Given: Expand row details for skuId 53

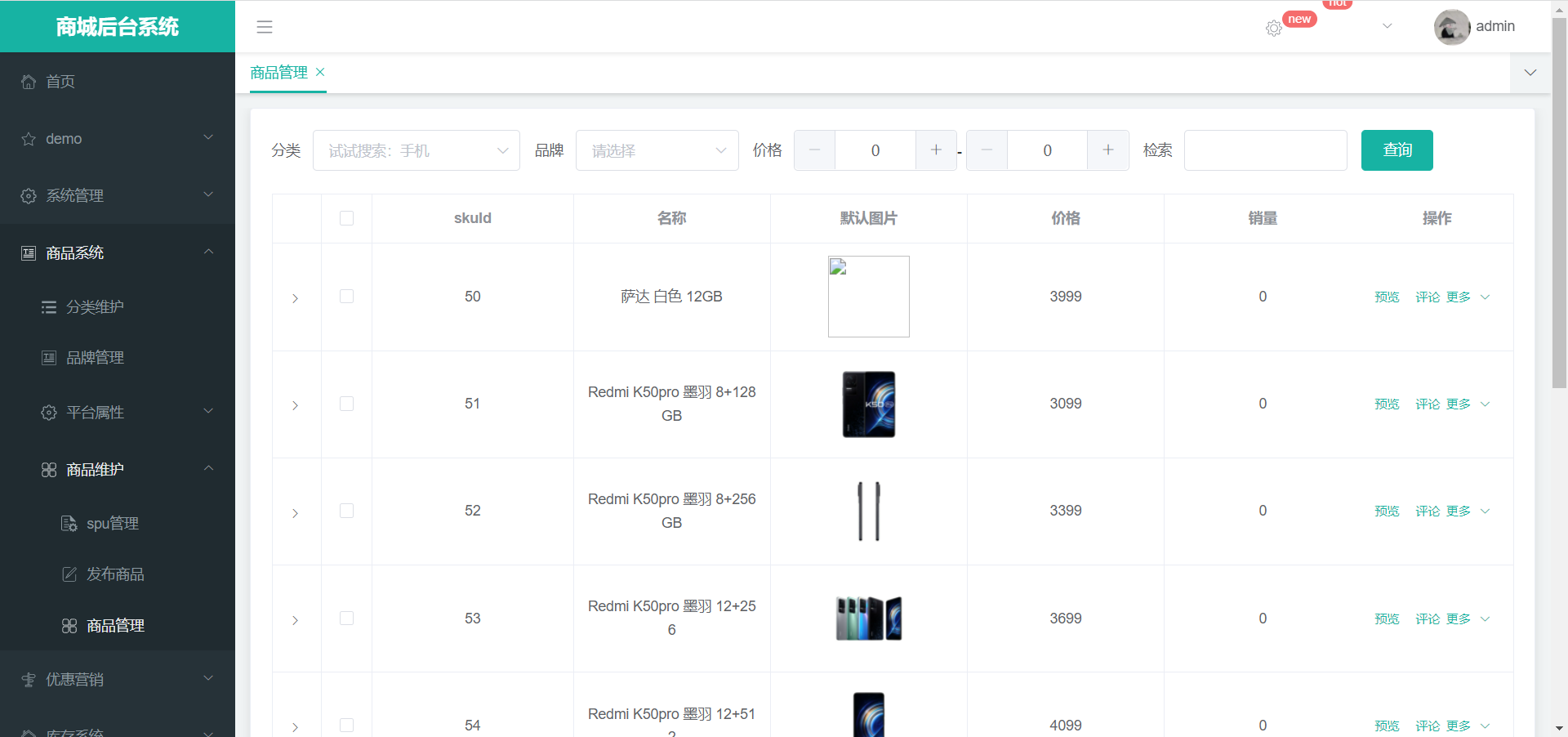Looking at the screenshot, I should click(x=295, y=620).
